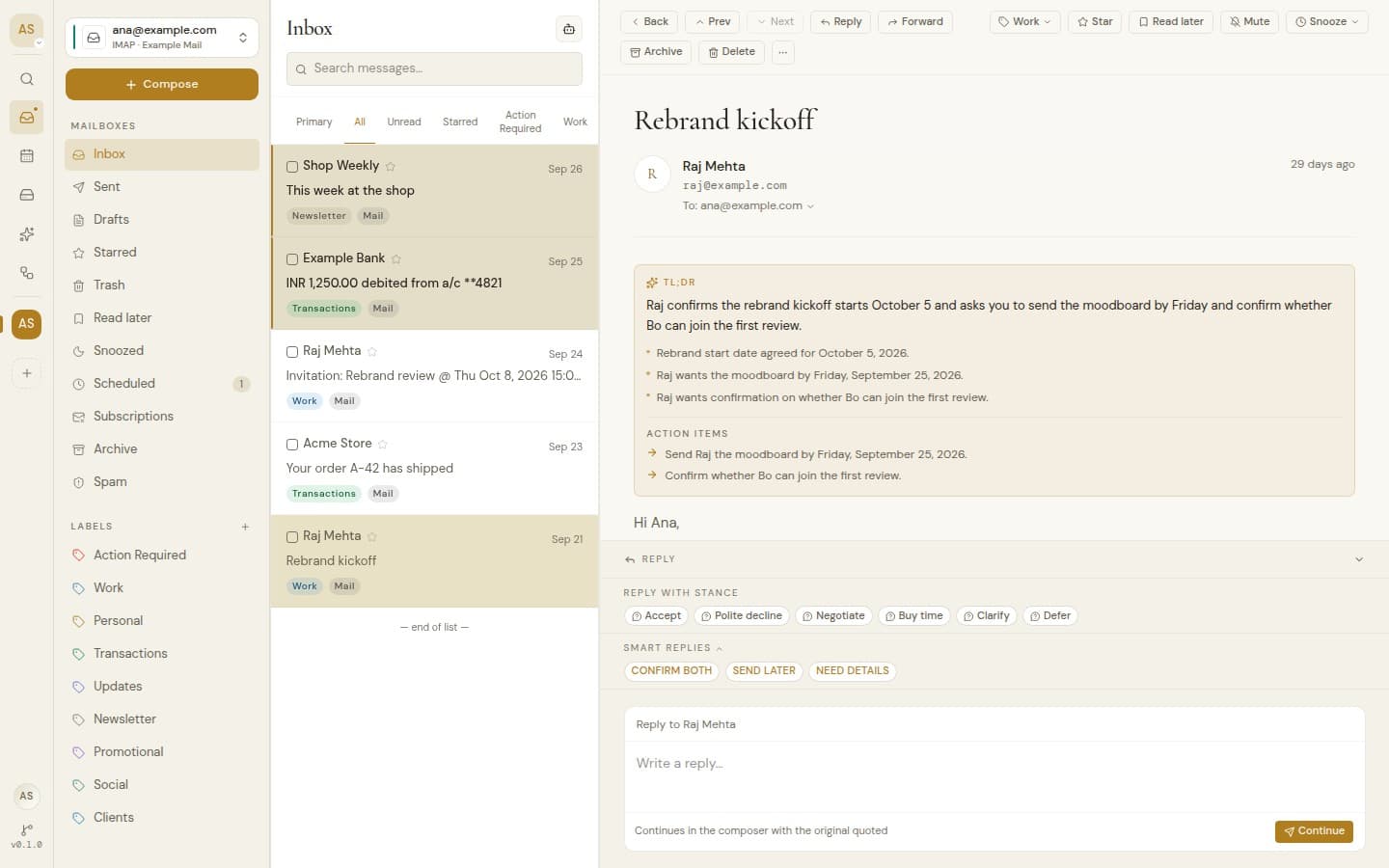Open the Clients label

[x=162, y=818]
